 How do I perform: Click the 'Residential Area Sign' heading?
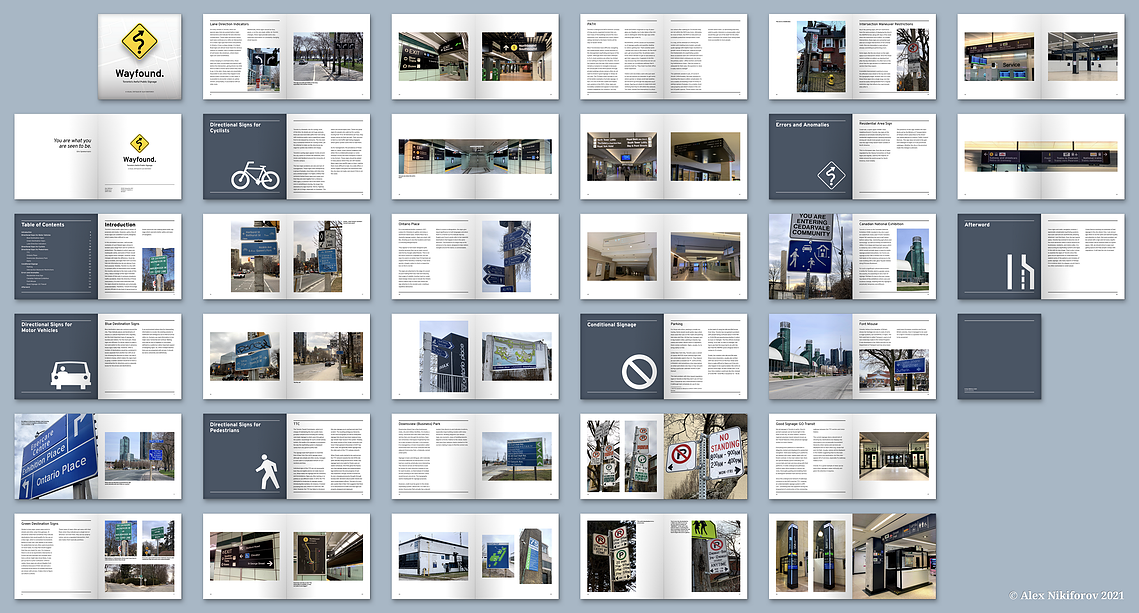click(875, 123)
